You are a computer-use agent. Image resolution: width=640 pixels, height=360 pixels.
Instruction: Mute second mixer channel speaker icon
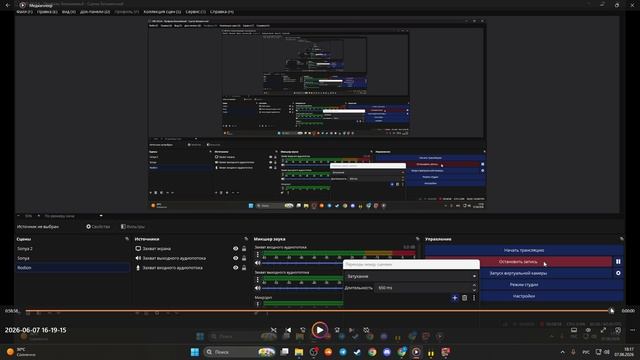click(258, 288)
